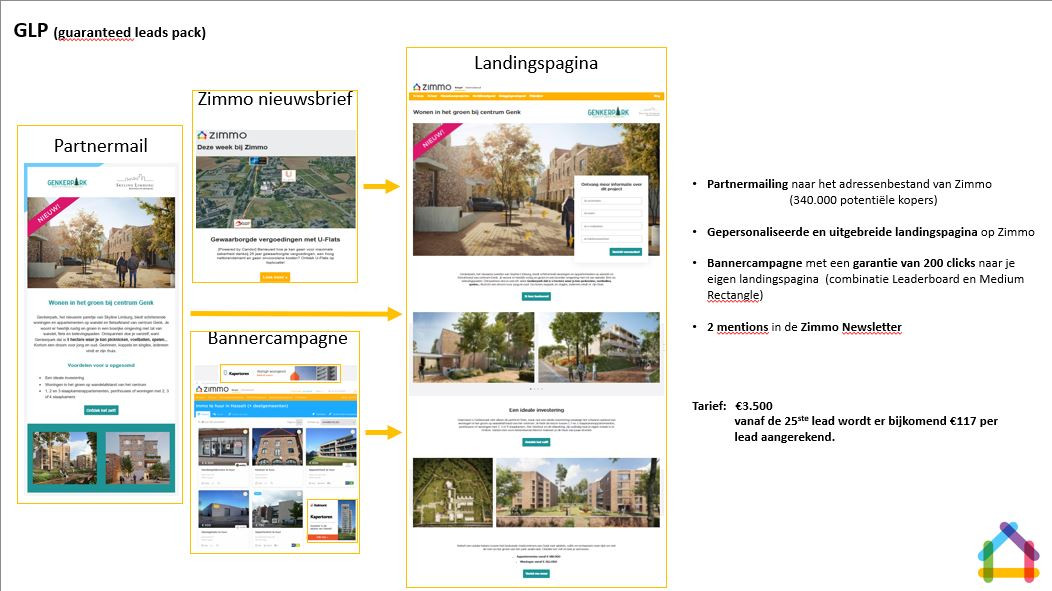Viewport: 1052px width, 591px height.
Task: Click the Zimmo logo on the landing page
Action: [431, 88]
